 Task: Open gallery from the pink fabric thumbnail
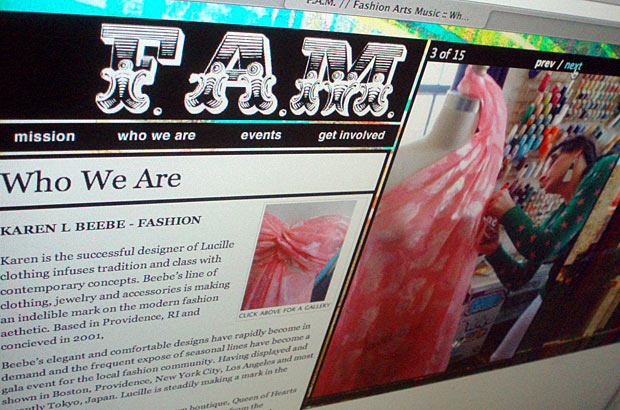tap(297, 255)
